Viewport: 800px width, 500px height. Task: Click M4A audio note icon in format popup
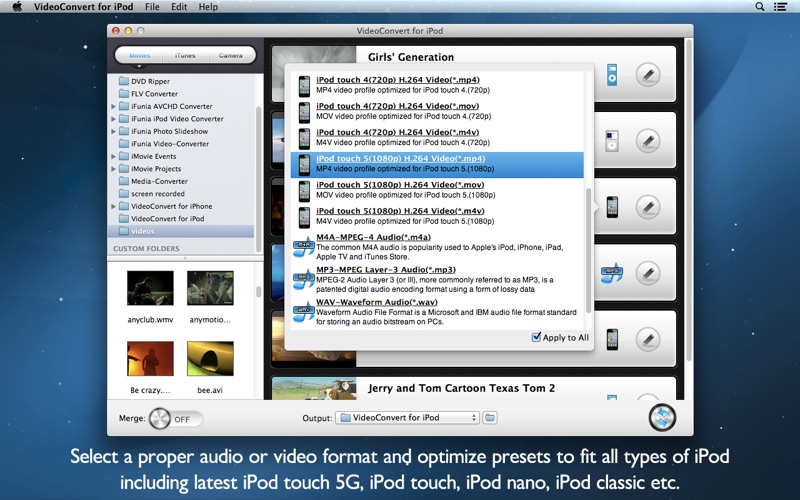[x=303, y=248]
